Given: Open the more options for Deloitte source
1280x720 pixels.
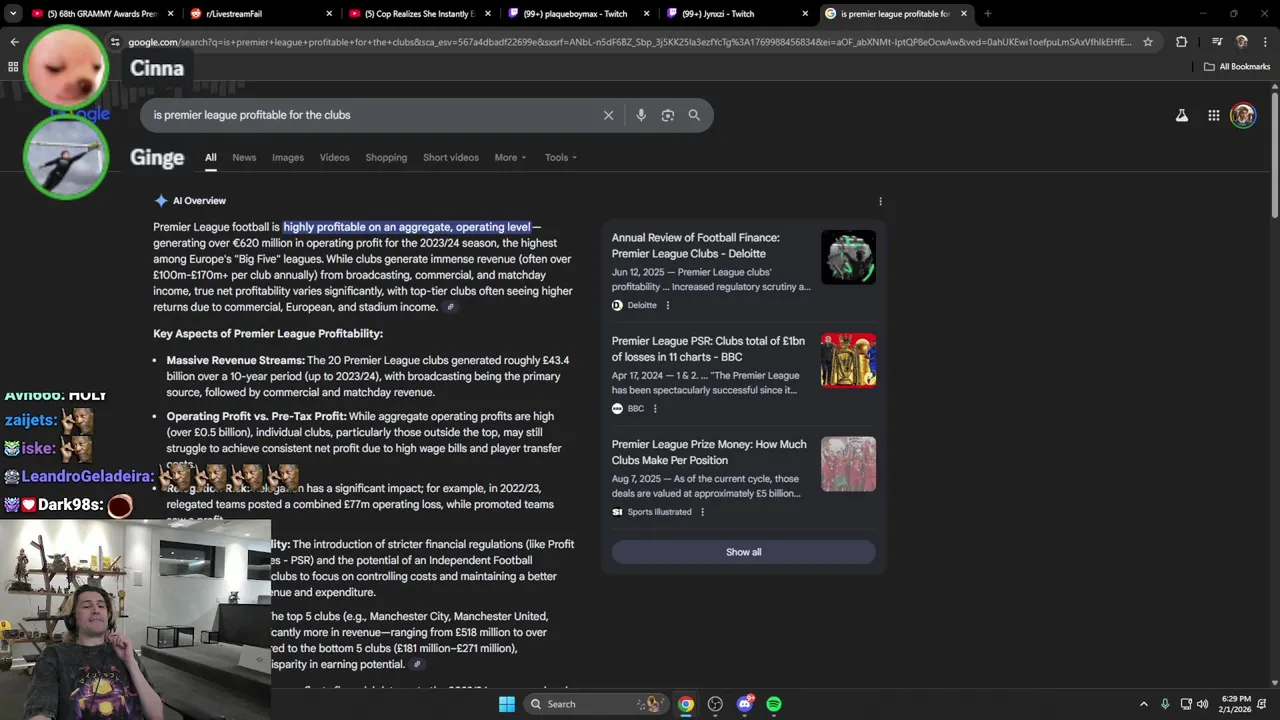Looking at the screenshot, I should coord(668,305).
